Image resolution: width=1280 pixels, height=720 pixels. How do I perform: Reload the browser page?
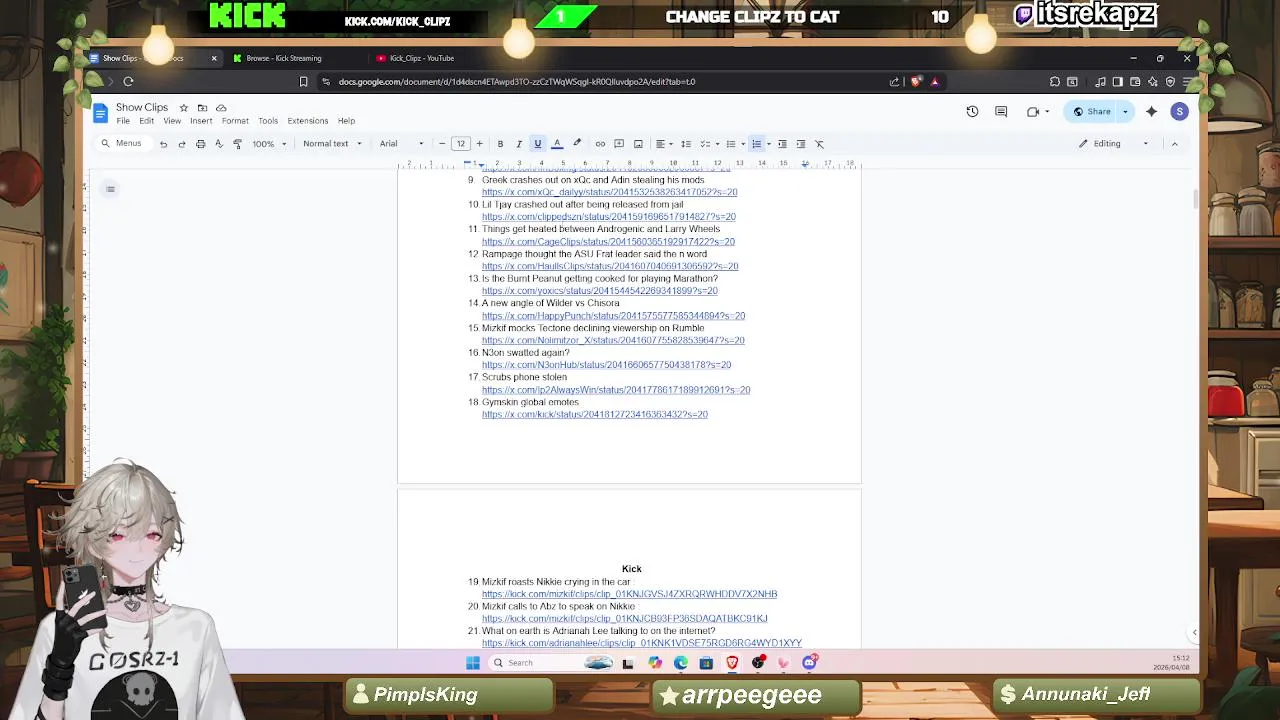pos(128,82)
